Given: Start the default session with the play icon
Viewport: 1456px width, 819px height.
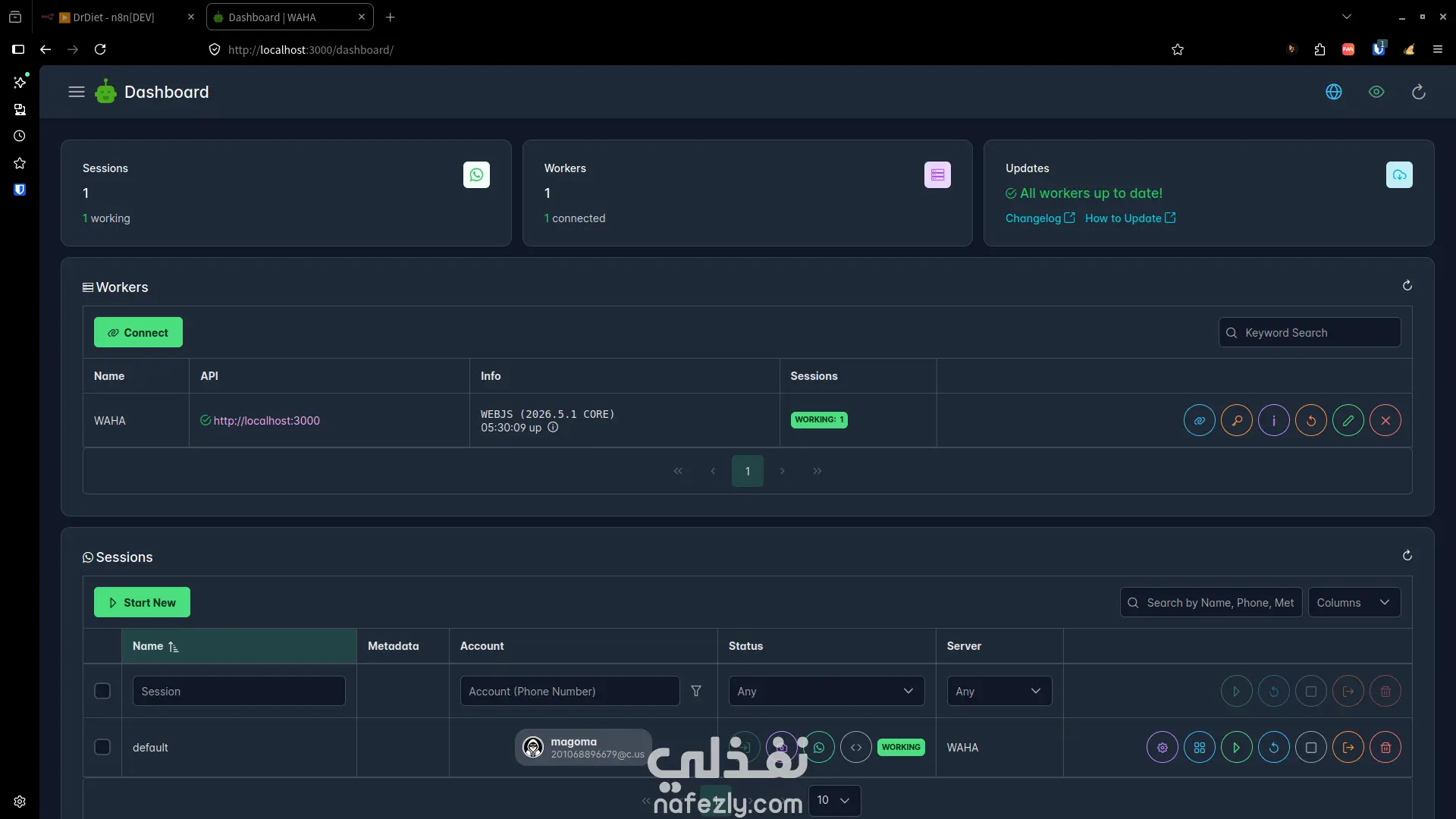Looking at the screenshot, I should (1237, 748).
